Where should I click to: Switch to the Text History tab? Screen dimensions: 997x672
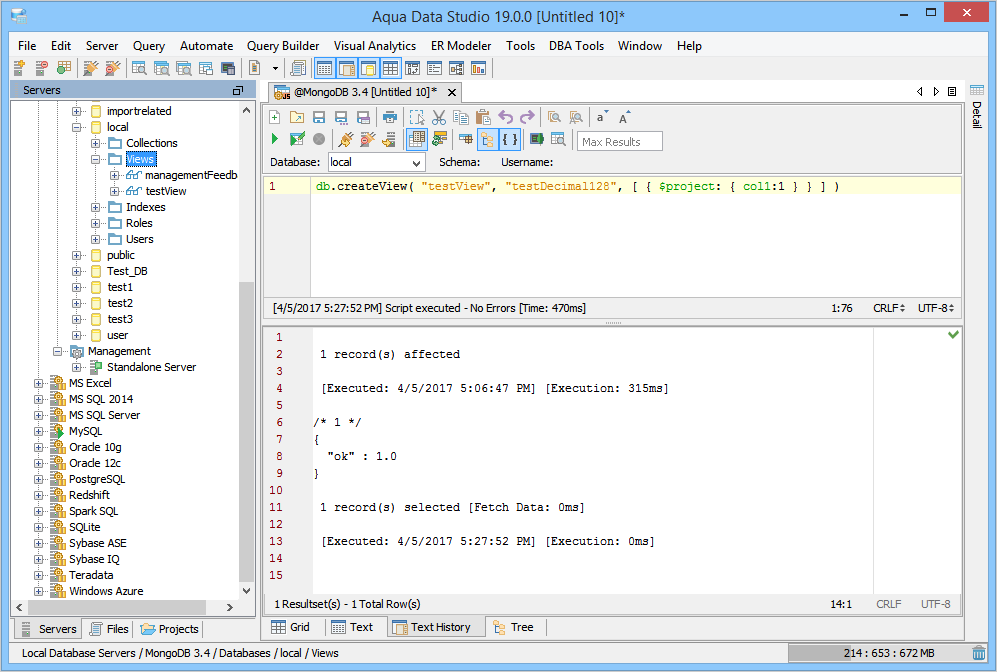(430, 627)
